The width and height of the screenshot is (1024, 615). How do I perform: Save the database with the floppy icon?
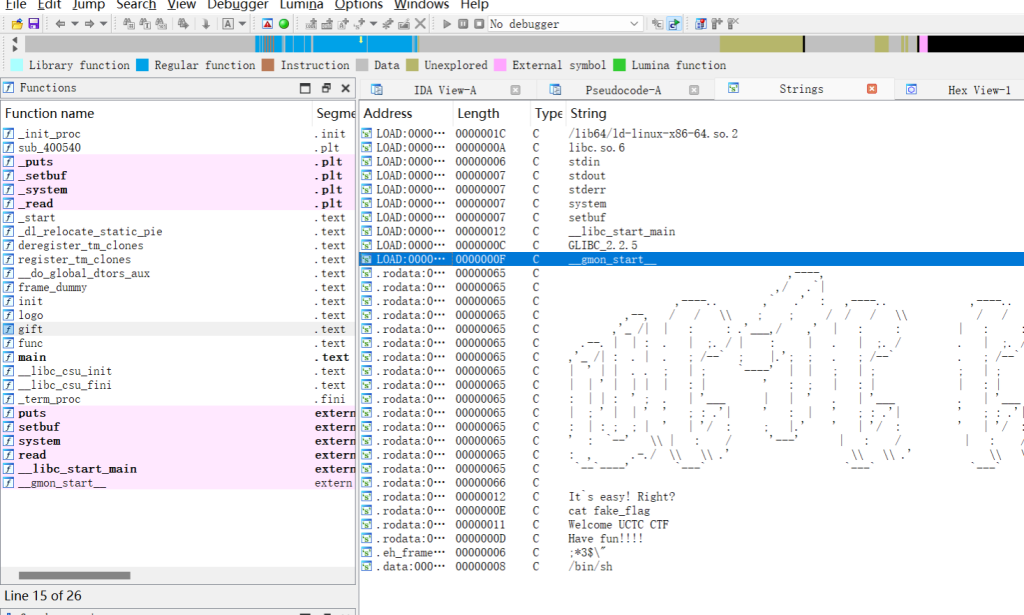point(34,23)
